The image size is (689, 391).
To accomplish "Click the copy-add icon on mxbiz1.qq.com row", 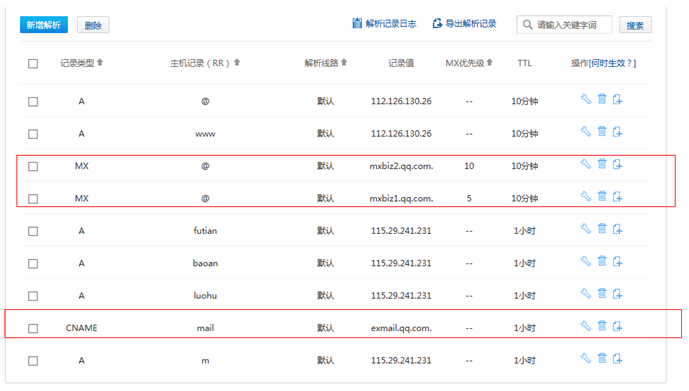I will point(617,196).
